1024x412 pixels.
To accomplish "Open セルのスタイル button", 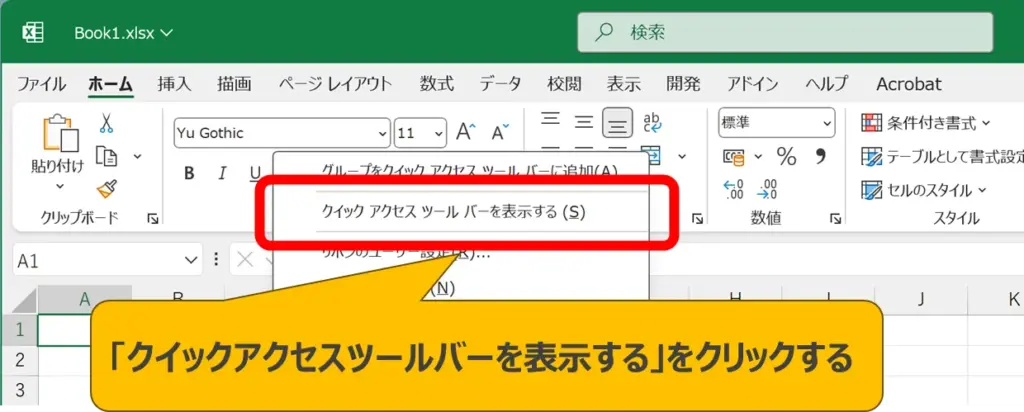I will pyautogui.click(x=922, y=189).
